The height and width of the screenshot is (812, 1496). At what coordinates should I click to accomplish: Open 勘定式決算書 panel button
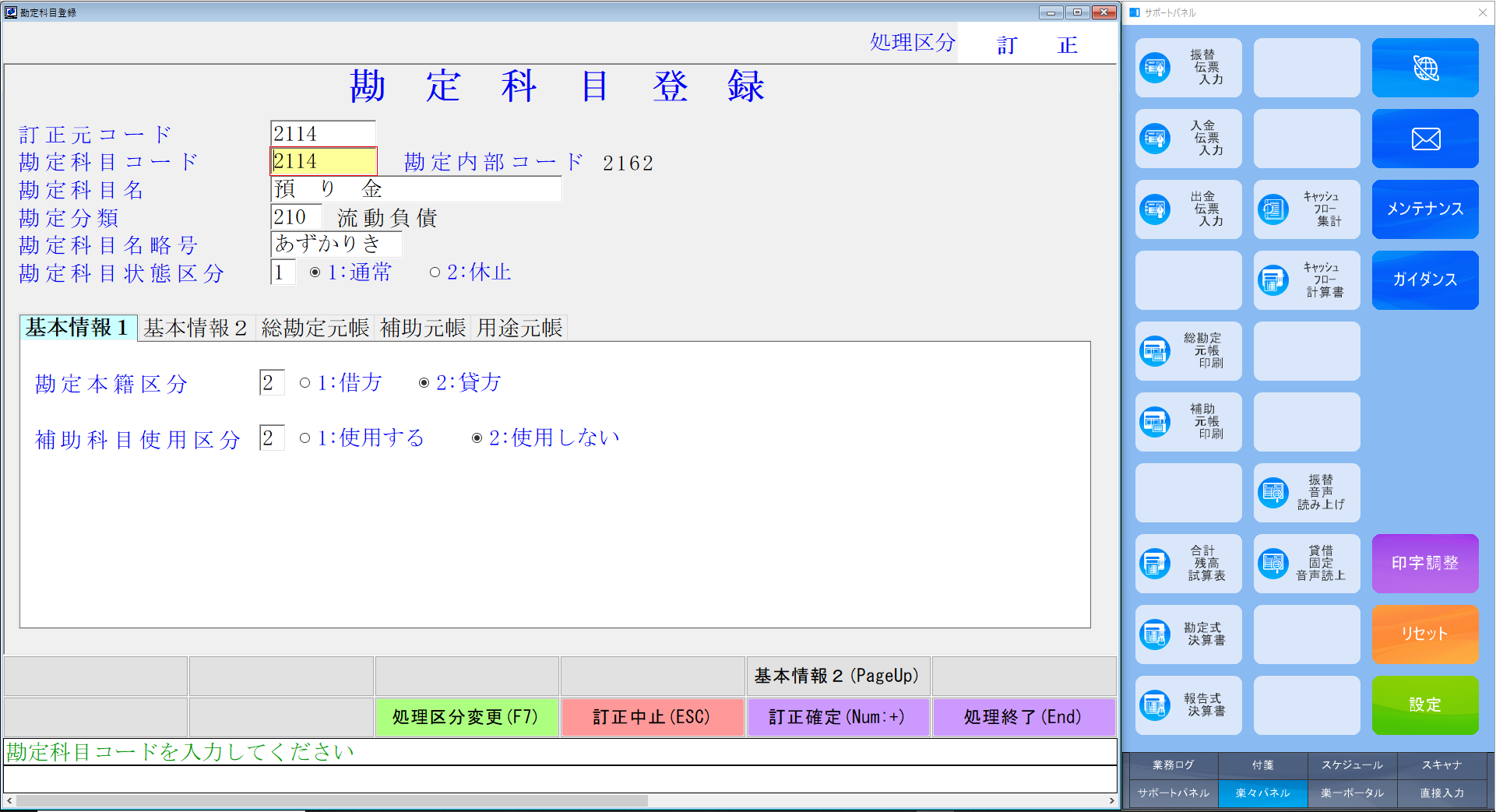(x=1188, y=634)
